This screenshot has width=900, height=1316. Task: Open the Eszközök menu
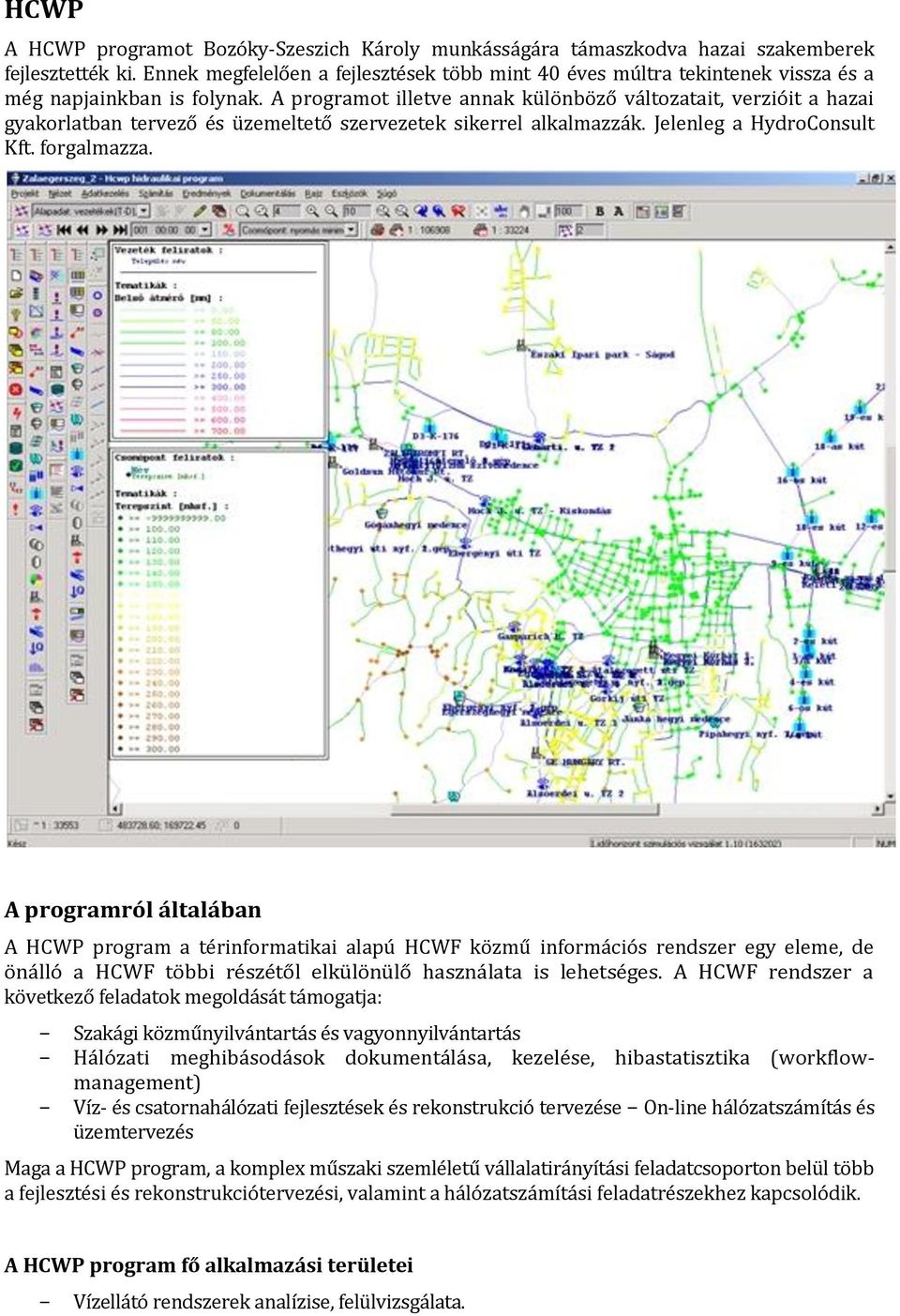point(350,194)
